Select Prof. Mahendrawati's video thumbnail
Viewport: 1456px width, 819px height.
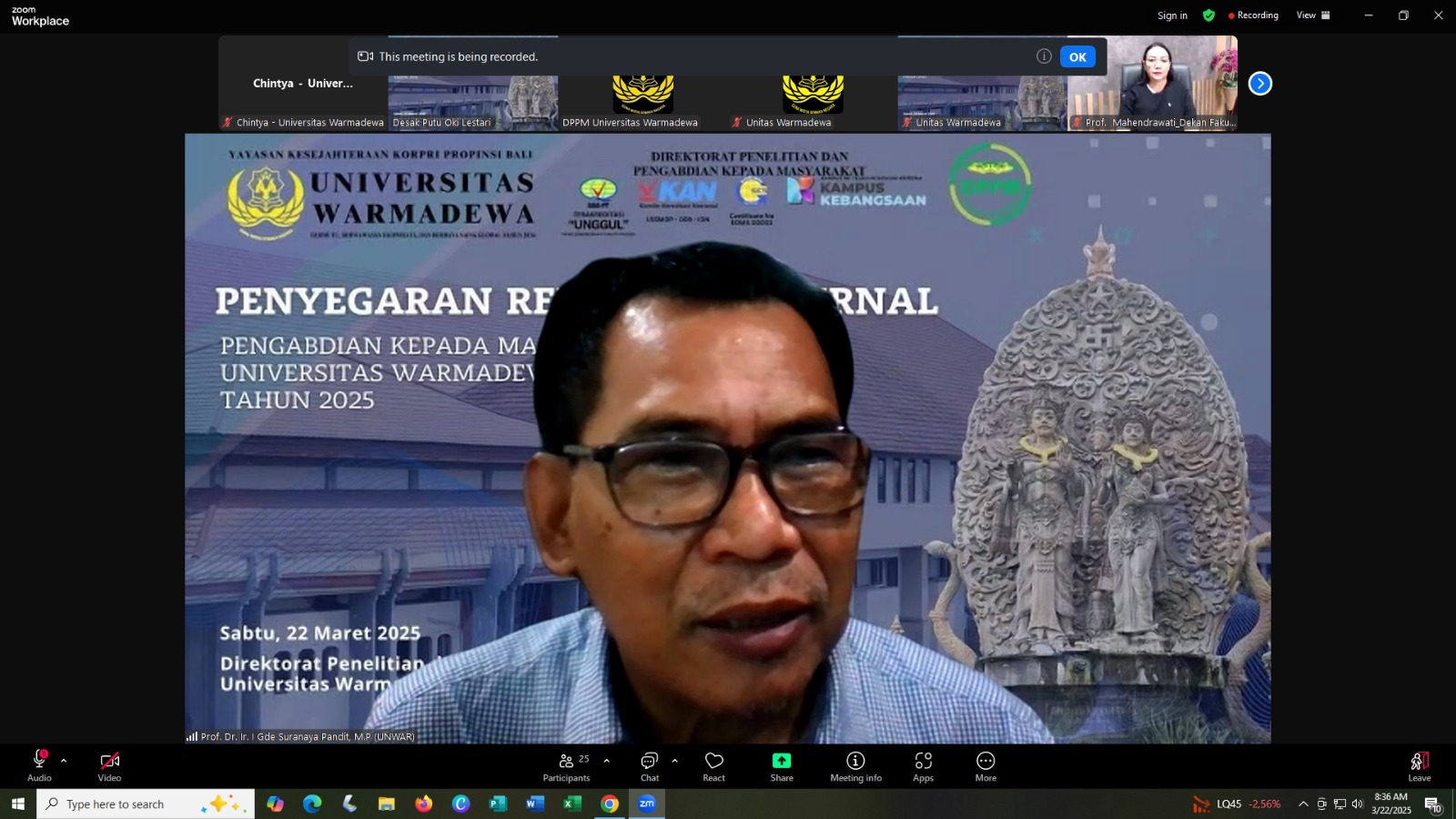click(1152, 84)
